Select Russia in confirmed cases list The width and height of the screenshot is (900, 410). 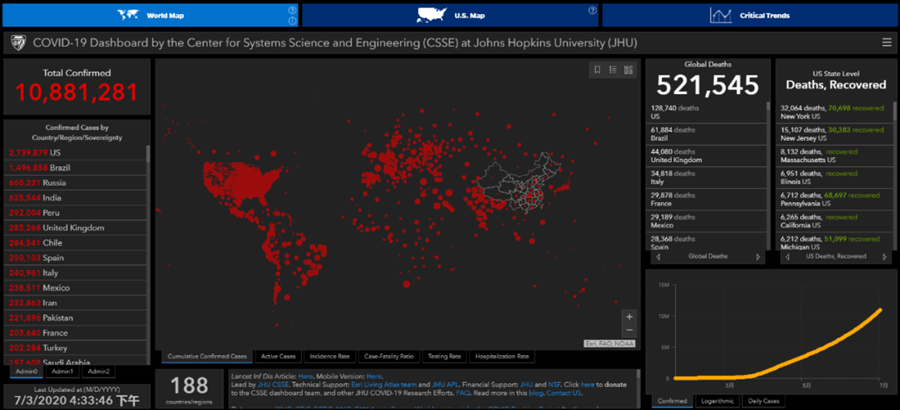(77, 183)
